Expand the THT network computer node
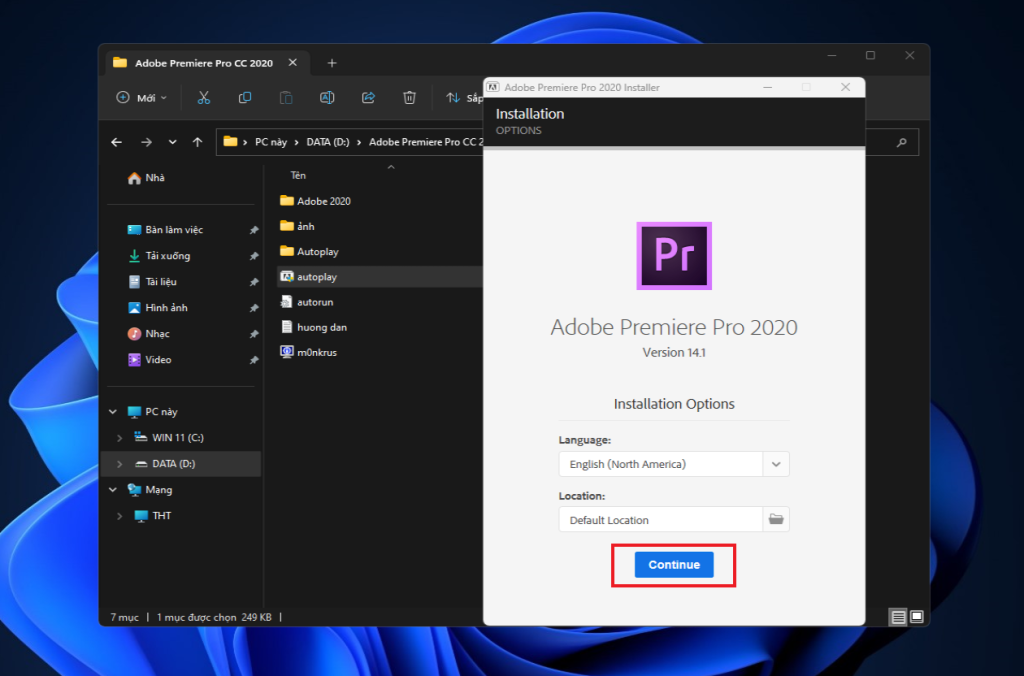The image size is (1024, 676). pos(120,515)
